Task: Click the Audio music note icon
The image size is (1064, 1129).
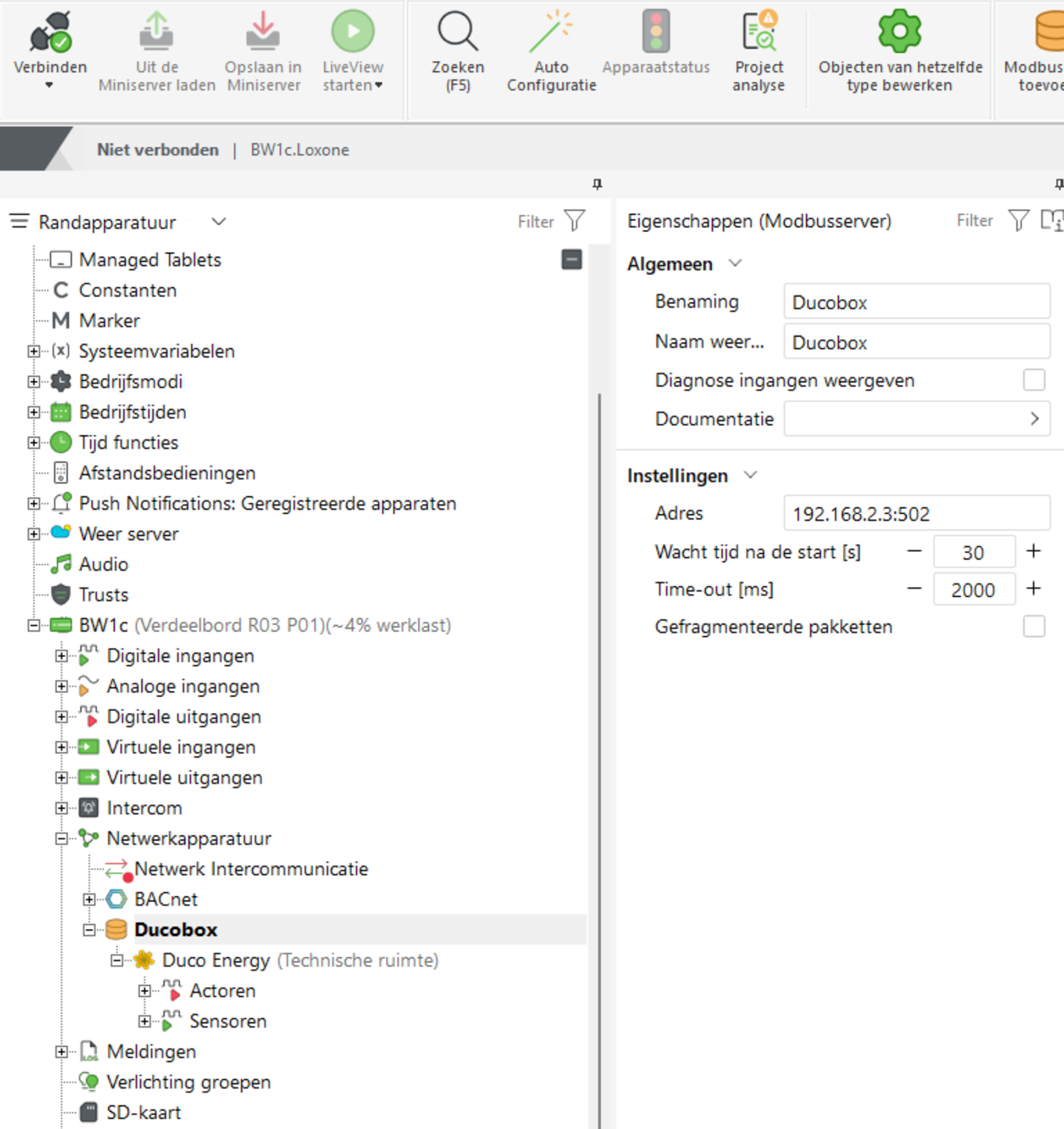Action: tap(61, 564)
